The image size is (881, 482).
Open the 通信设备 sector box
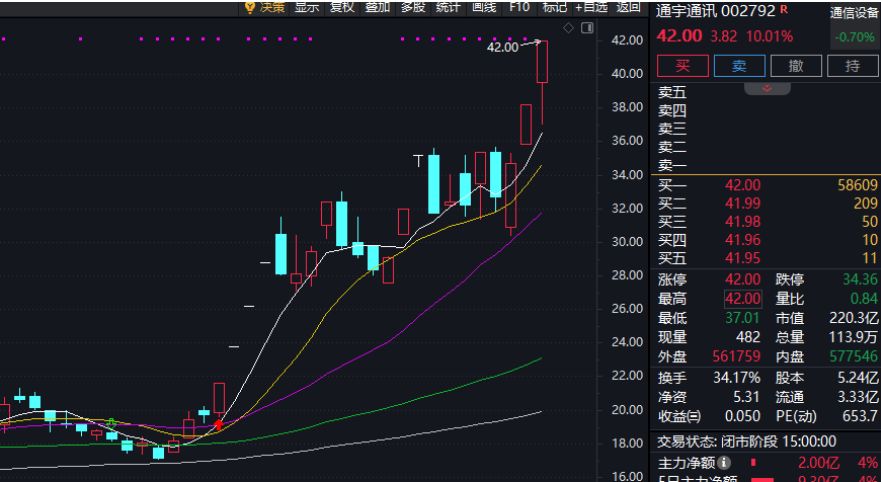(x=854, y=25)
